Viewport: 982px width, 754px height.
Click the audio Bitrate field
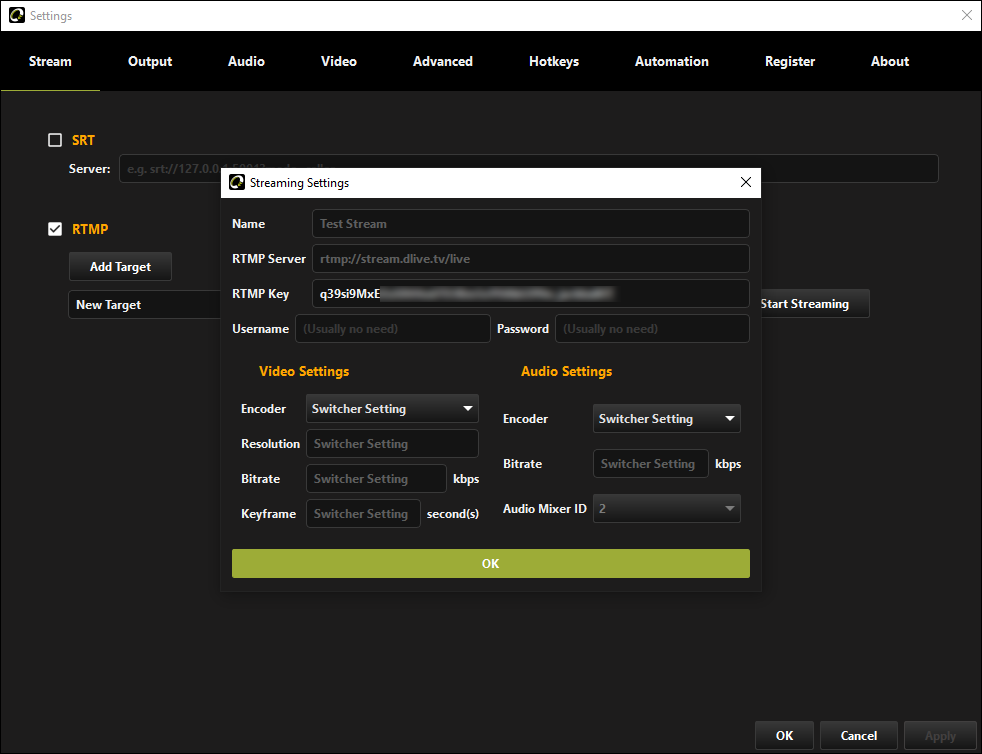tap(651, 463)
